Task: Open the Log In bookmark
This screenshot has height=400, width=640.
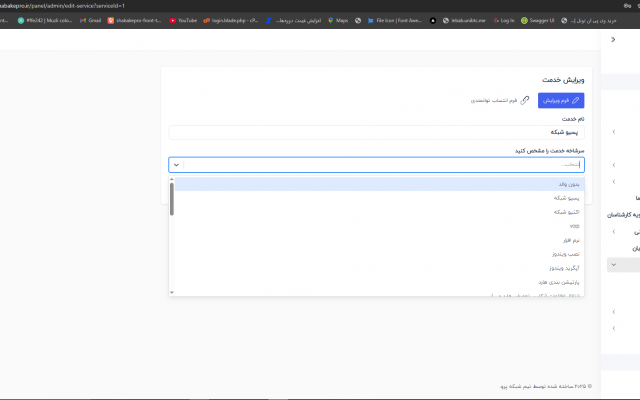Action: pyautogui.click(x=504, y=20)
